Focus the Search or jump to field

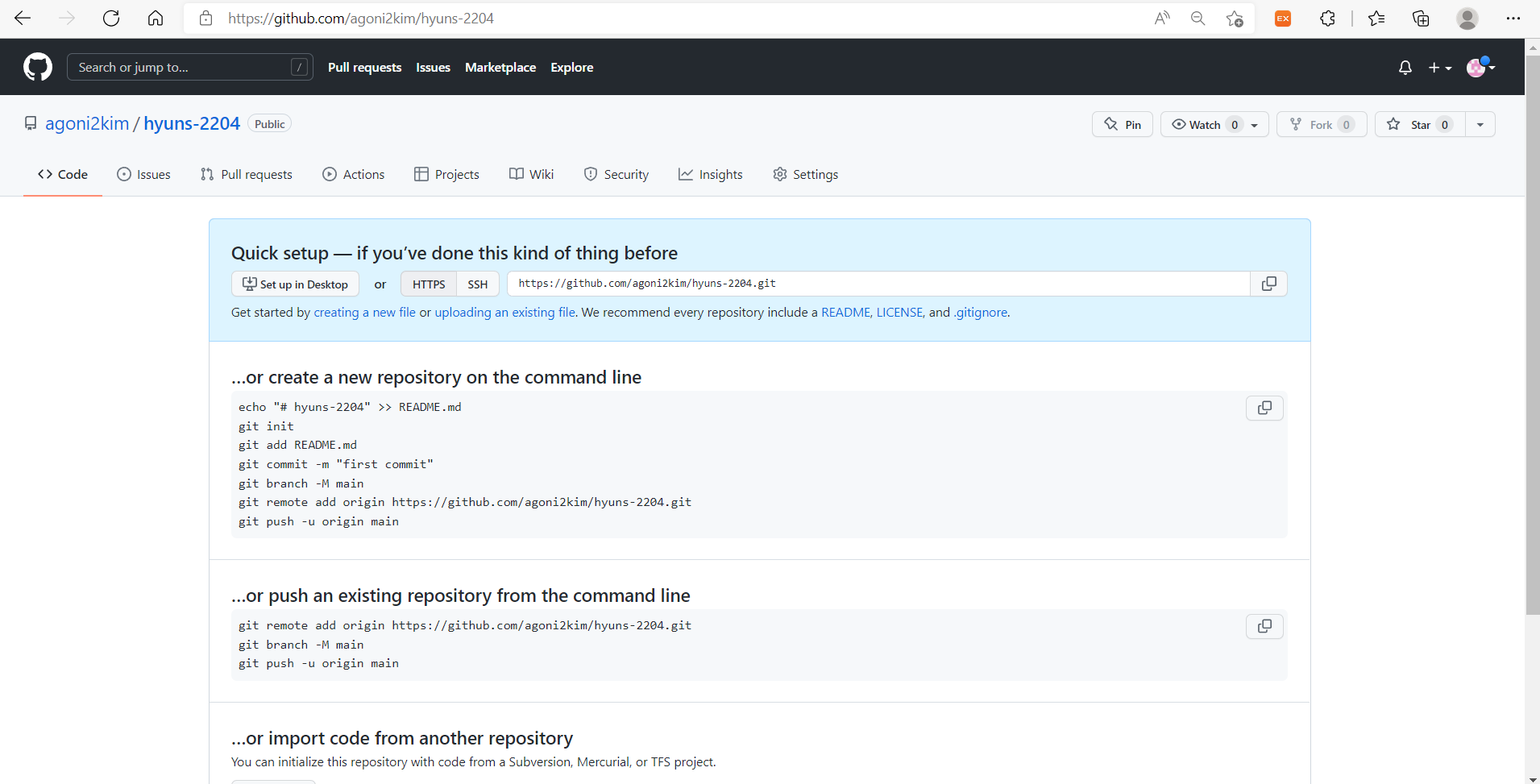(190, 68)
